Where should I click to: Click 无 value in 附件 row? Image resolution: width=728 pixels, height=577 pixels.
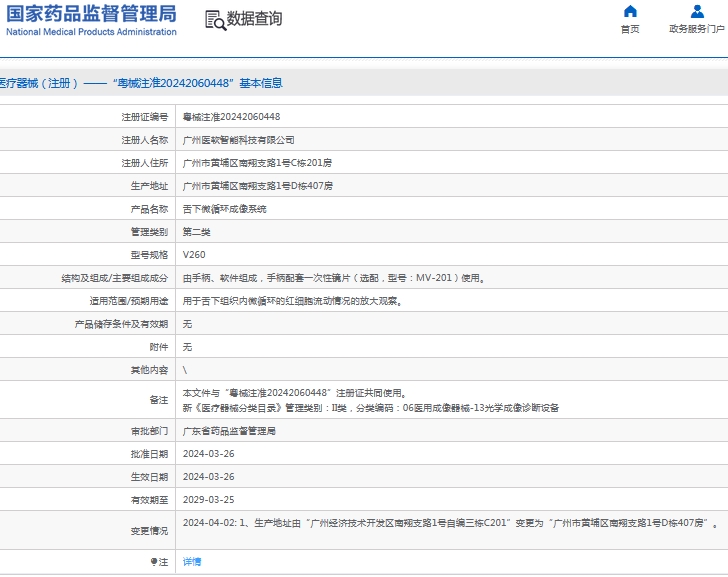click(x=187, y=347)
